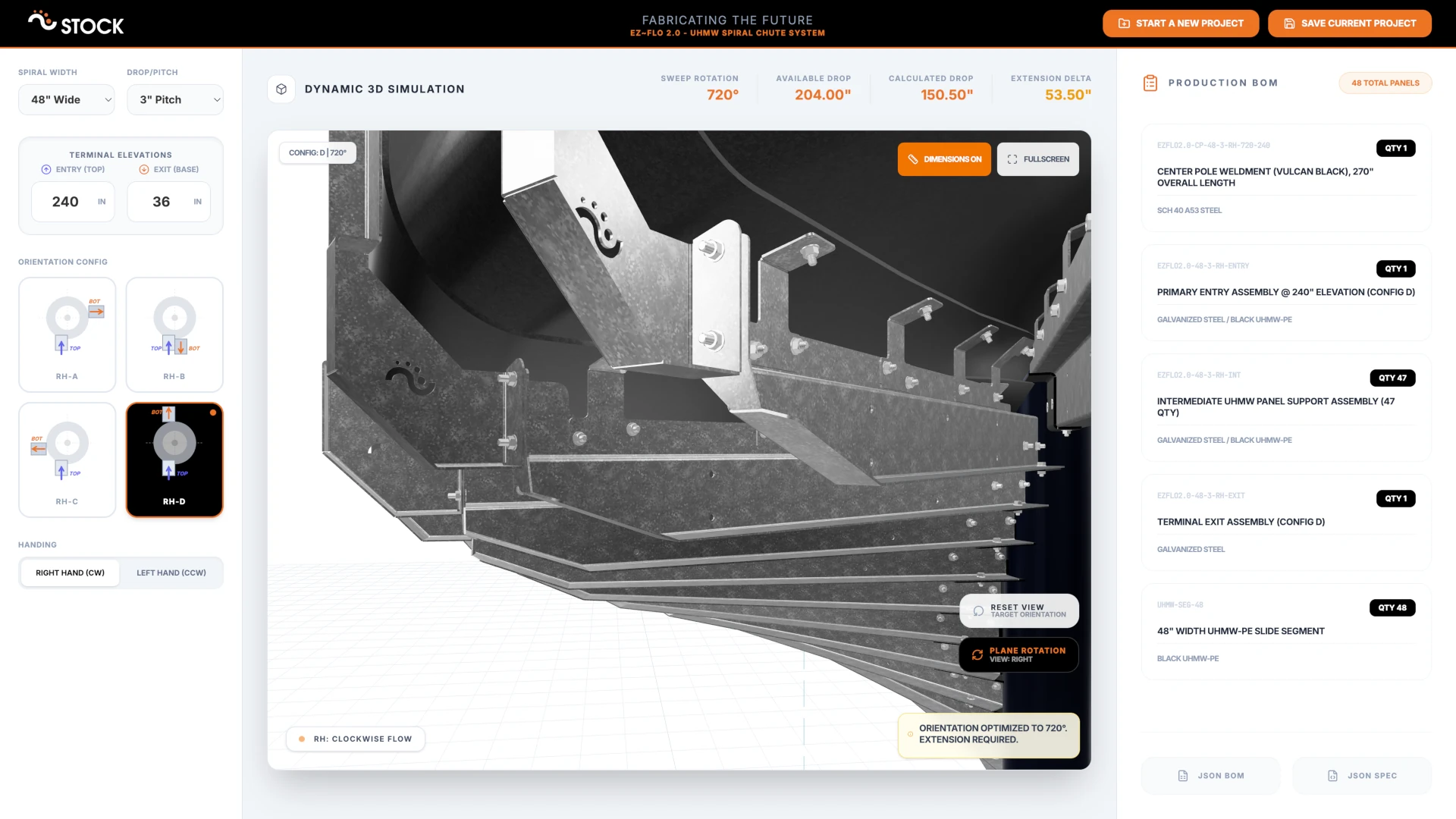Screen dimensions: 1456x819
Task: Select the RH-A orientation config
Action: 67,334
